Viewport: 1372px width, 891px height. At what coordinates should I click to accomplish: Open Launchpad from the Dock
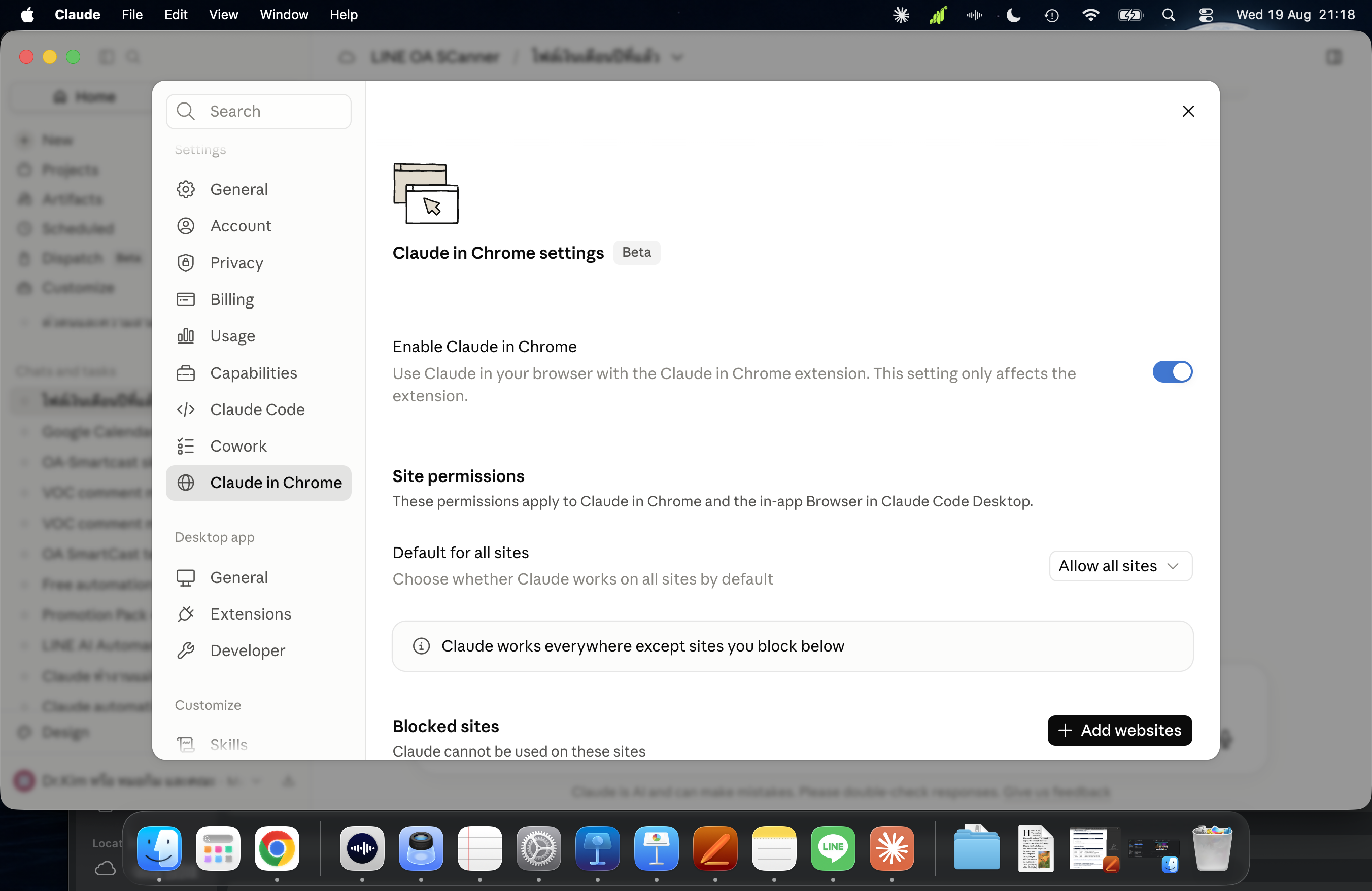[x=218, y=848]
